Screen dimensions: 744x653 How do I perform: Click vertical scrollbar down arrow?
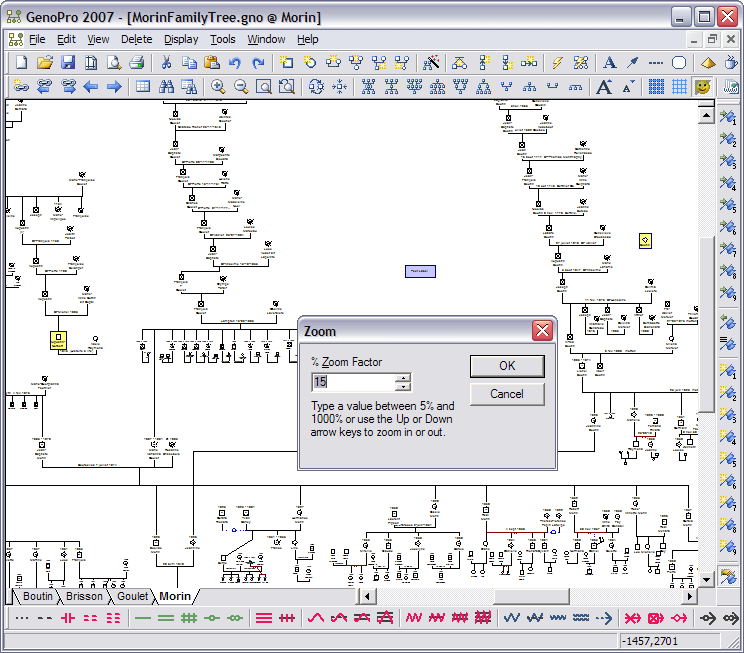[x=707, y=579]
